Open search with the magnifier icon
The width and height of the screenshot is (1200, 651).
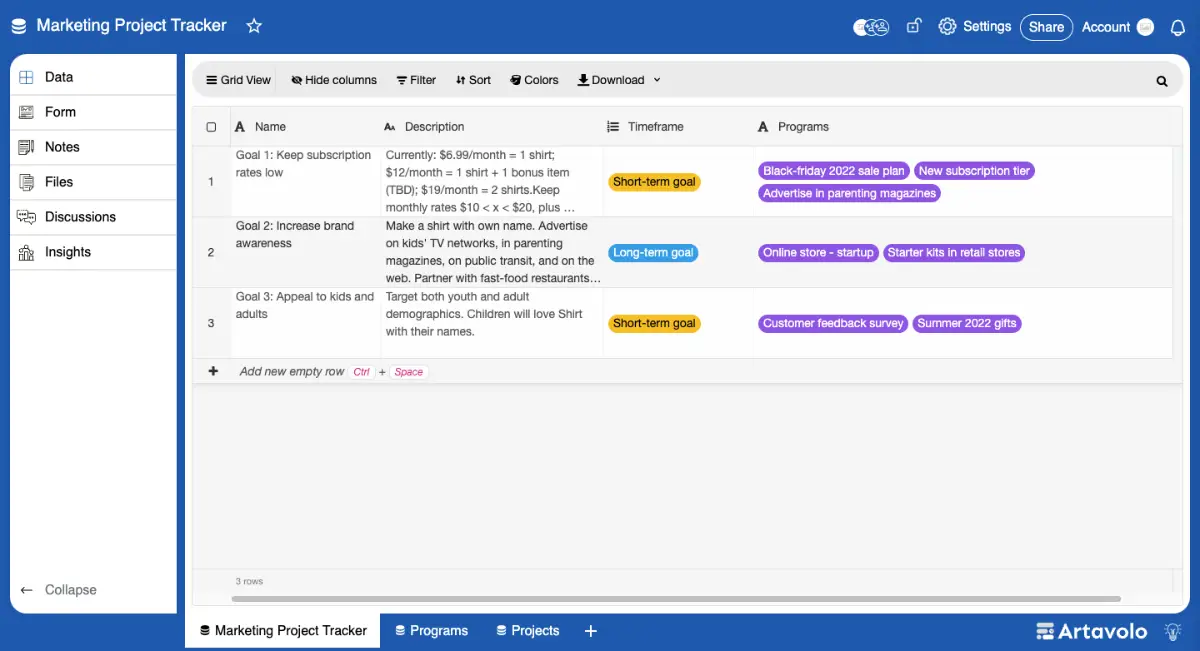1162,81
